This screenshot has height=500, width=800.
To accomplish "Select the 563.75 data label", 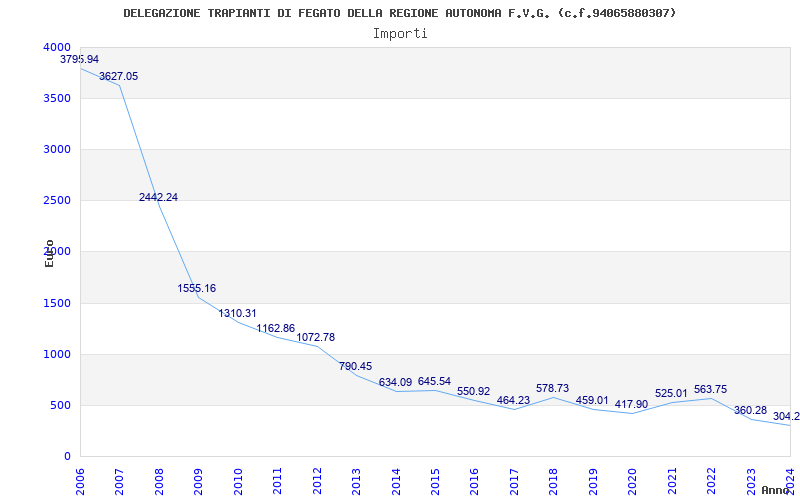I will tap(710, 389).
